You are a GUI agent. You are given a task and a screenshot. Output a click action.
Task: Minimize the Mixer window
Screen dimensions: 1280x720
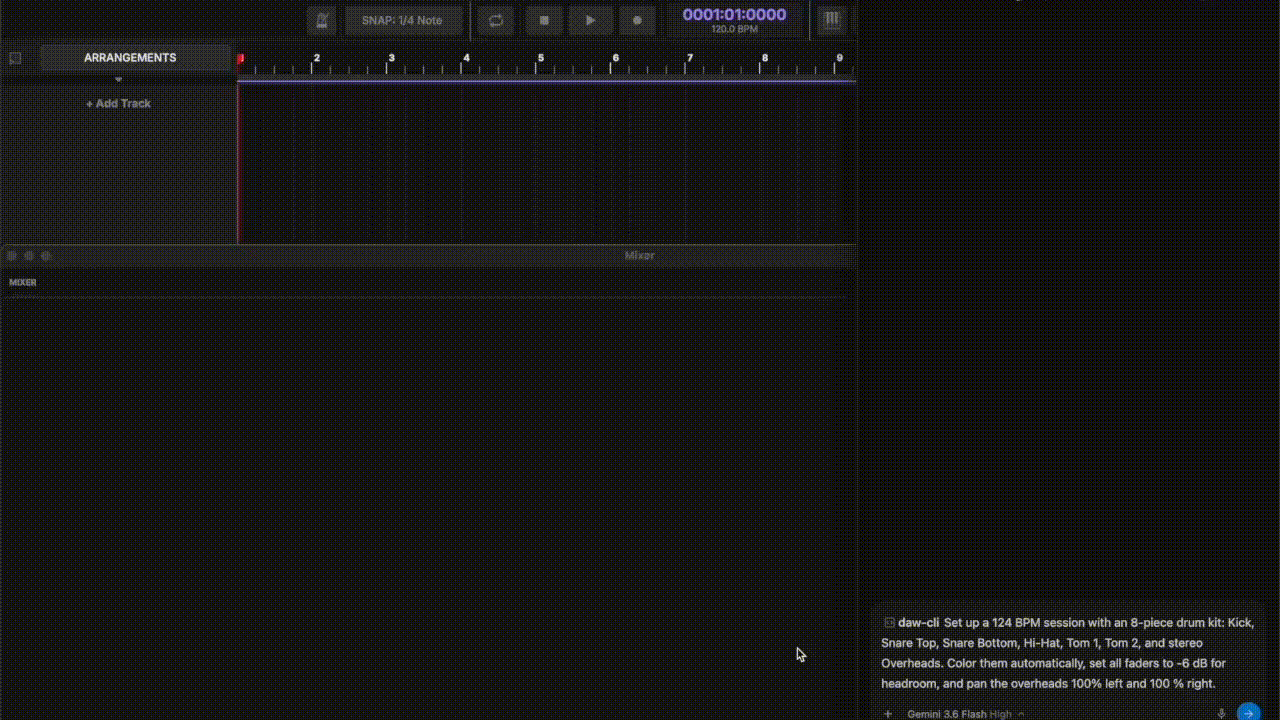(x=29, y=256)
